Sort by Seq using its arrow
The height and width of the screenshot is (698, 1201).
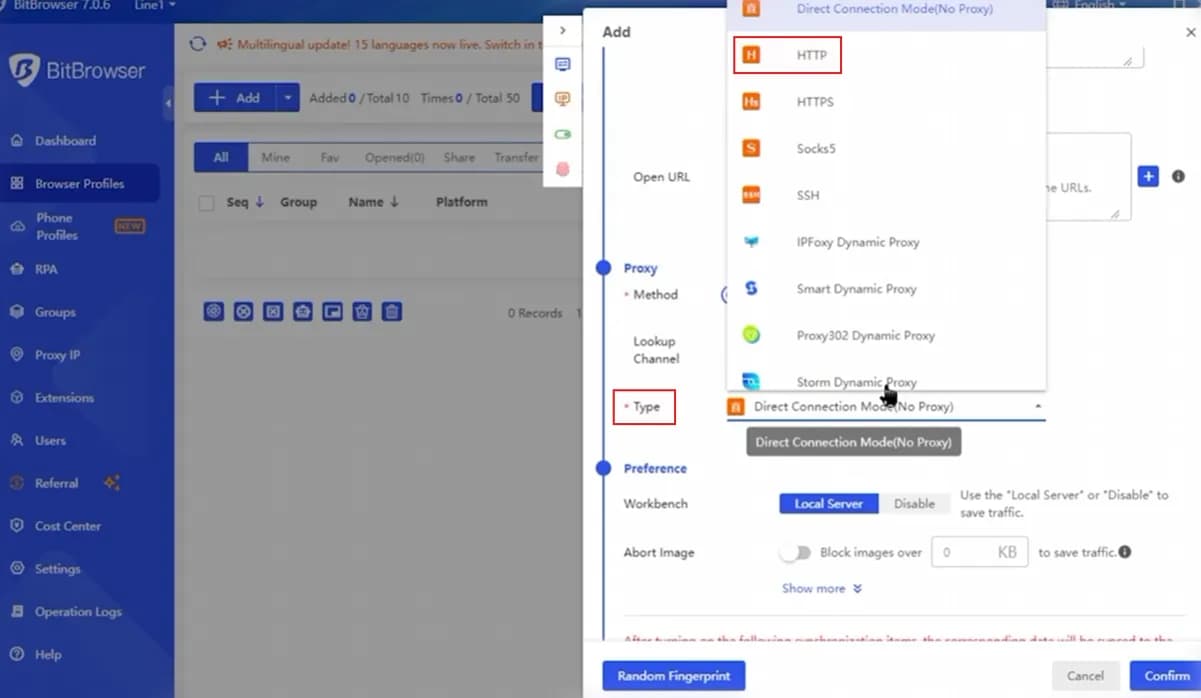[x=260, y=202]
